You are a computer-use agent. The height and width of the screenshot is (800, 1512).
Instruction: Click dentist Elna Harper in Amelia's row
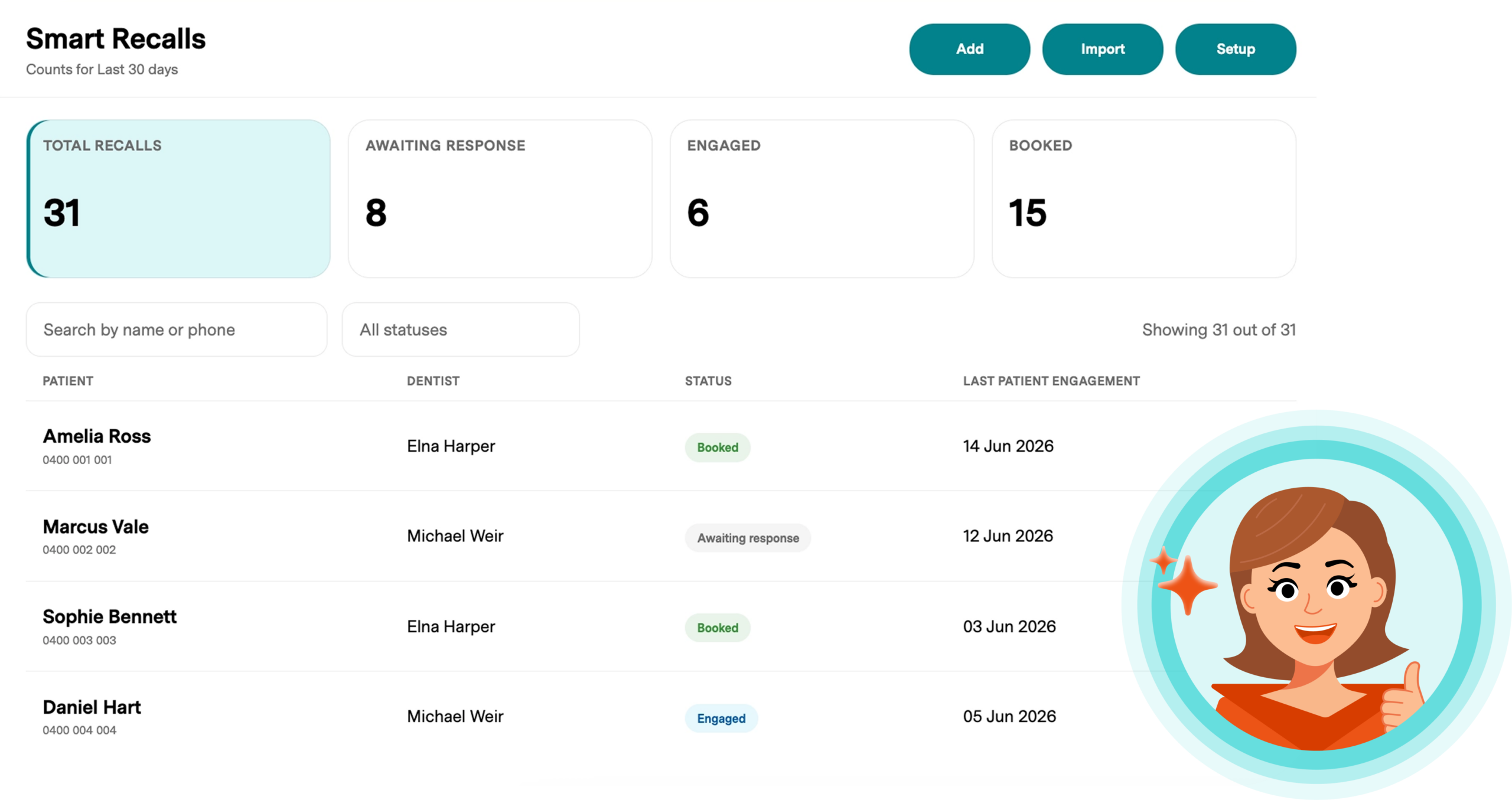pyautogui.click(x=451, y=446)
